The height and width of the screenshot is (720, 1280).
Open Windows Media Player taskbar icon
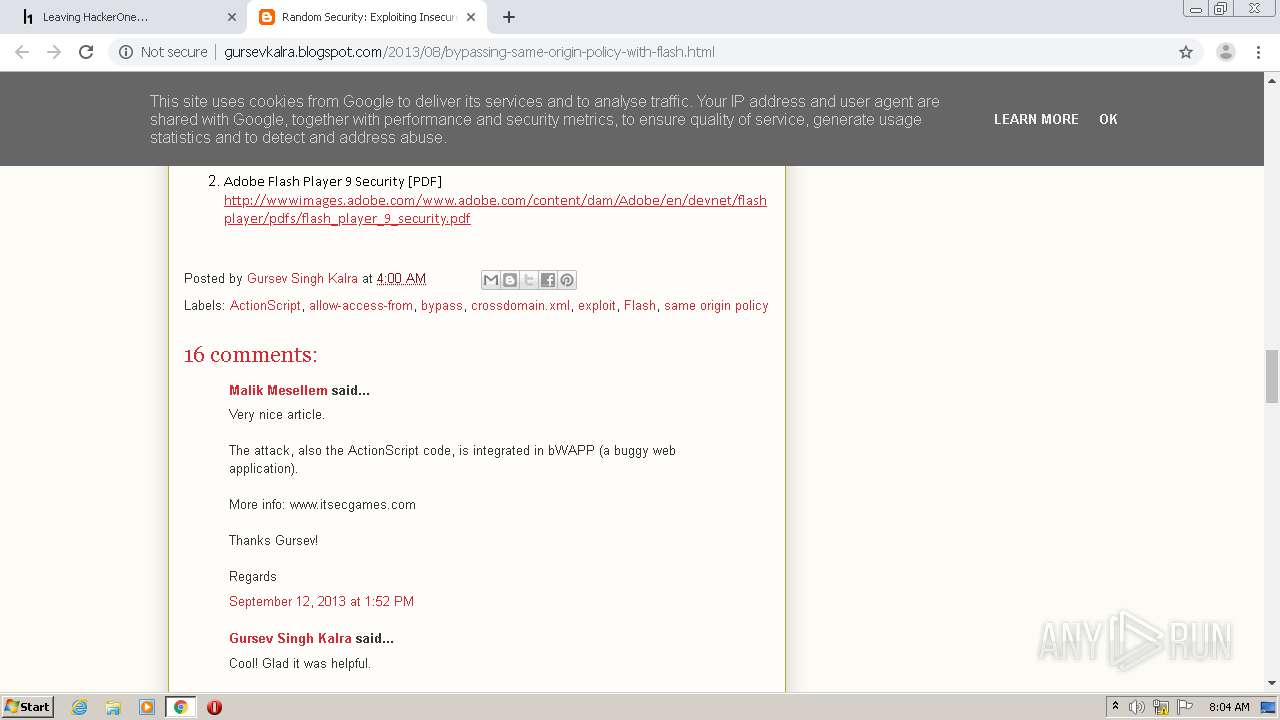[x=147, y=707]
